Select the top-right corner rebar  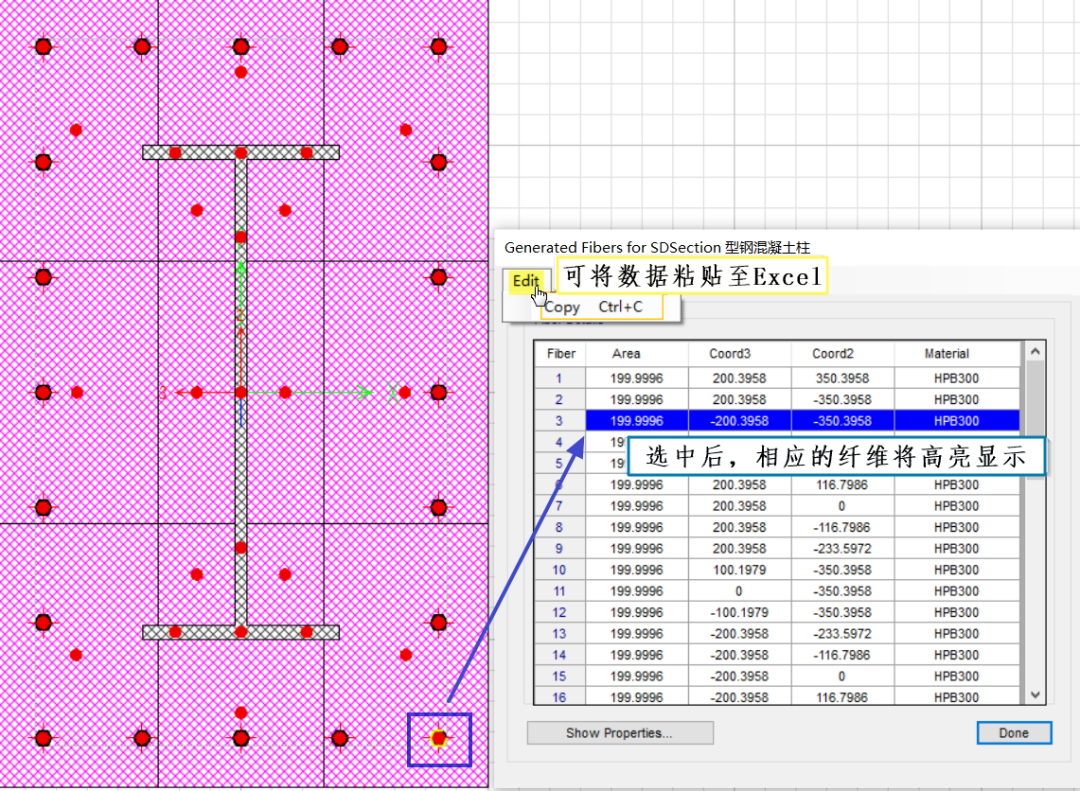pos(438,47)
